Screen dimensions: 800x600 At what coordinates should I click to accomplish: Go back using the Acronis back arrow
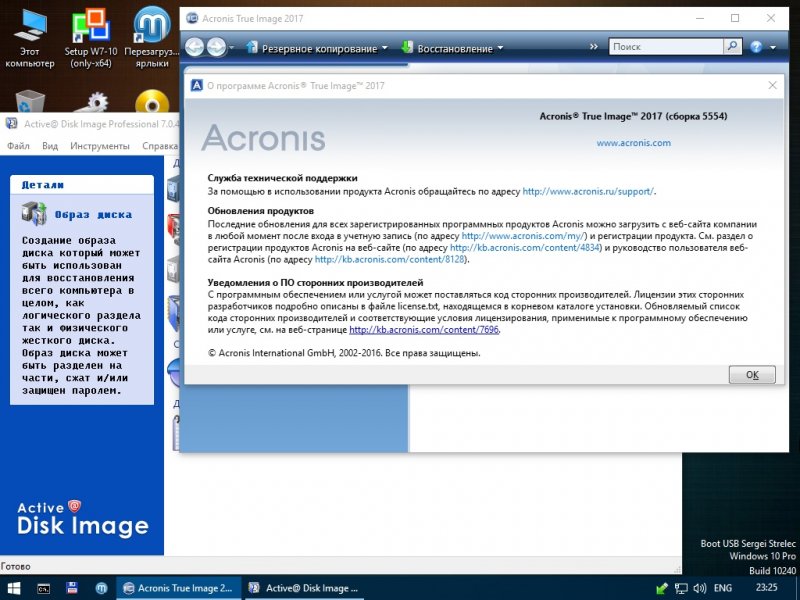194,47
